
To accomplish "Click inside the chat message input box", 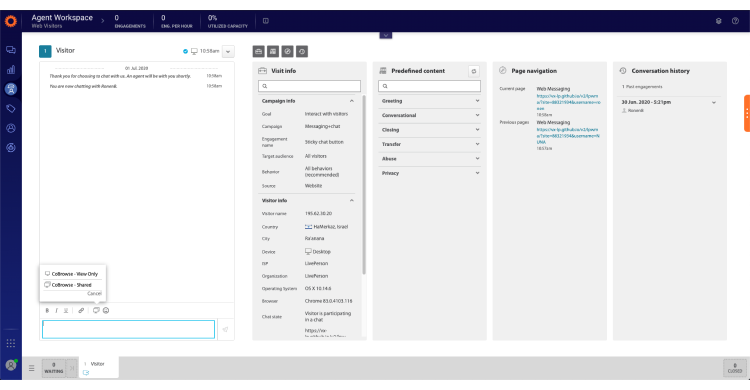I will (128, 329).
